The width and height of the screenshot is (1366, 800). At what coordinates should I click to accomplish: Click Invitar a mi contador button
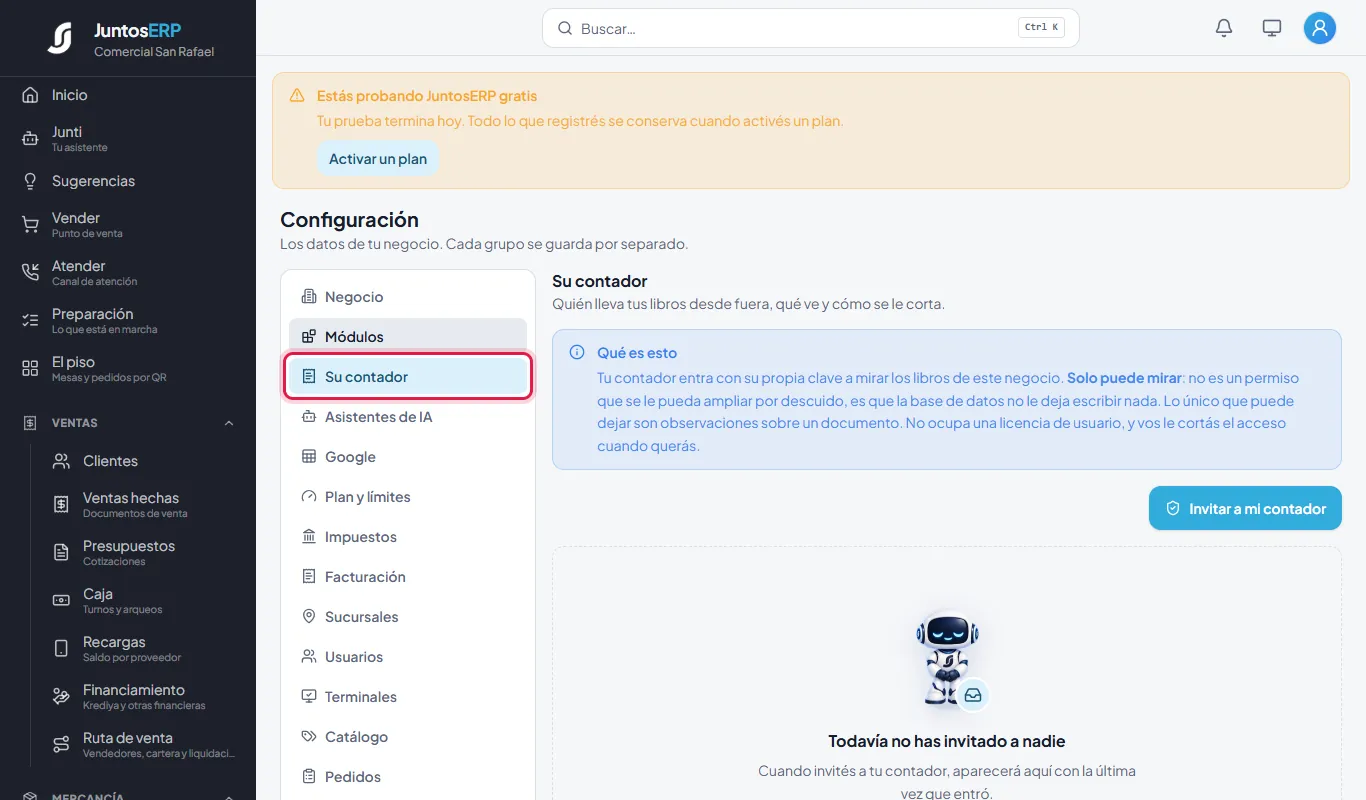coord(1245,508)
